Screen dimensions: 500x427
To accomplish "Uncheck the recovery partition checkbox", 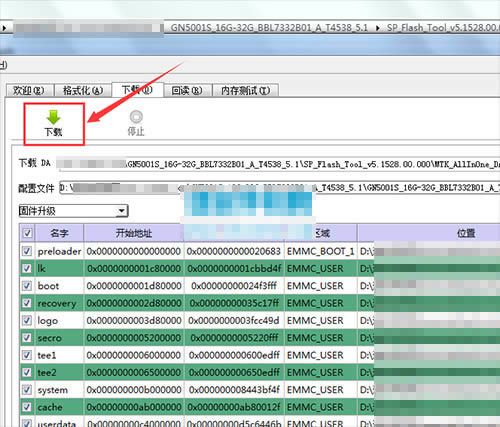I will tap(27, 303).
